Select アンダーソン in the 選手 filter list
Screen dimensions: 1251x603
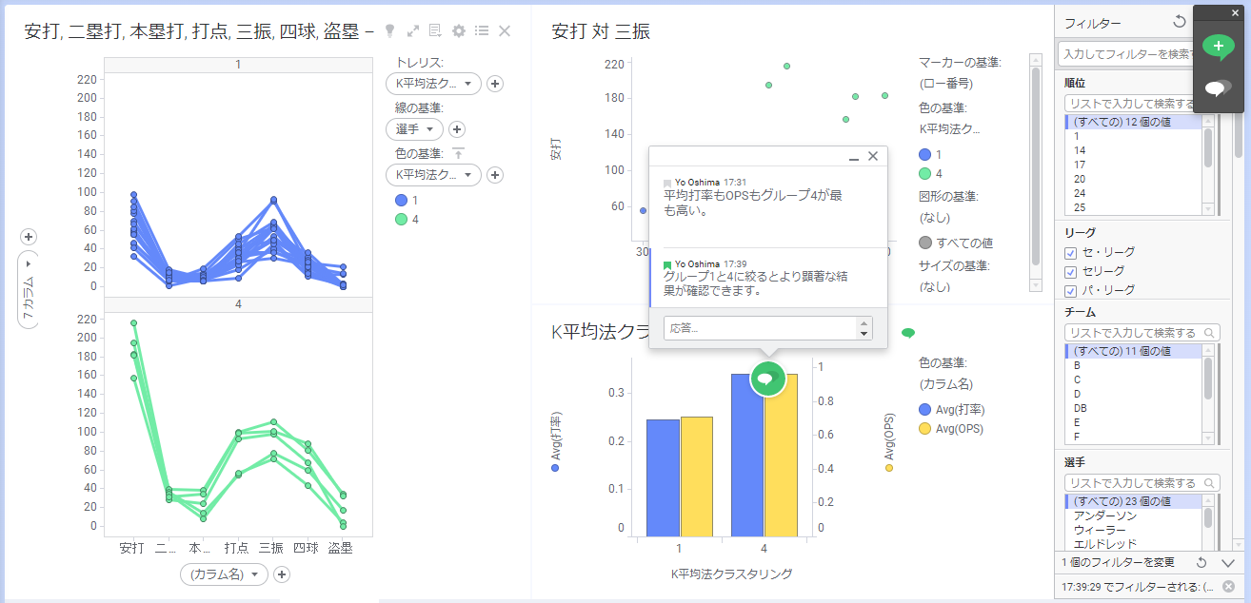(x=1107, y=516)
